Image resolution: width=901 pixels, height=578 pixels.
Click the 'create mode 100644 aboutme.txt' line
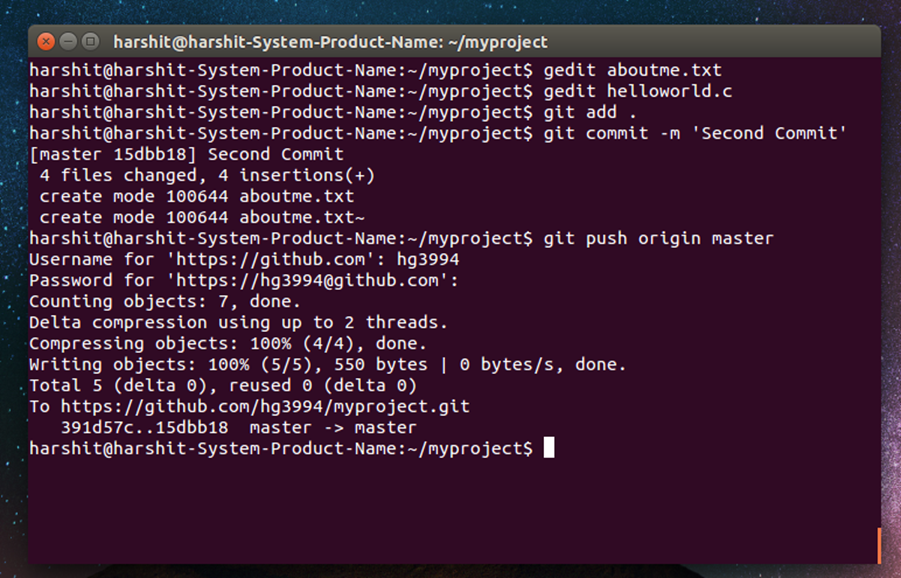[197, 196]
